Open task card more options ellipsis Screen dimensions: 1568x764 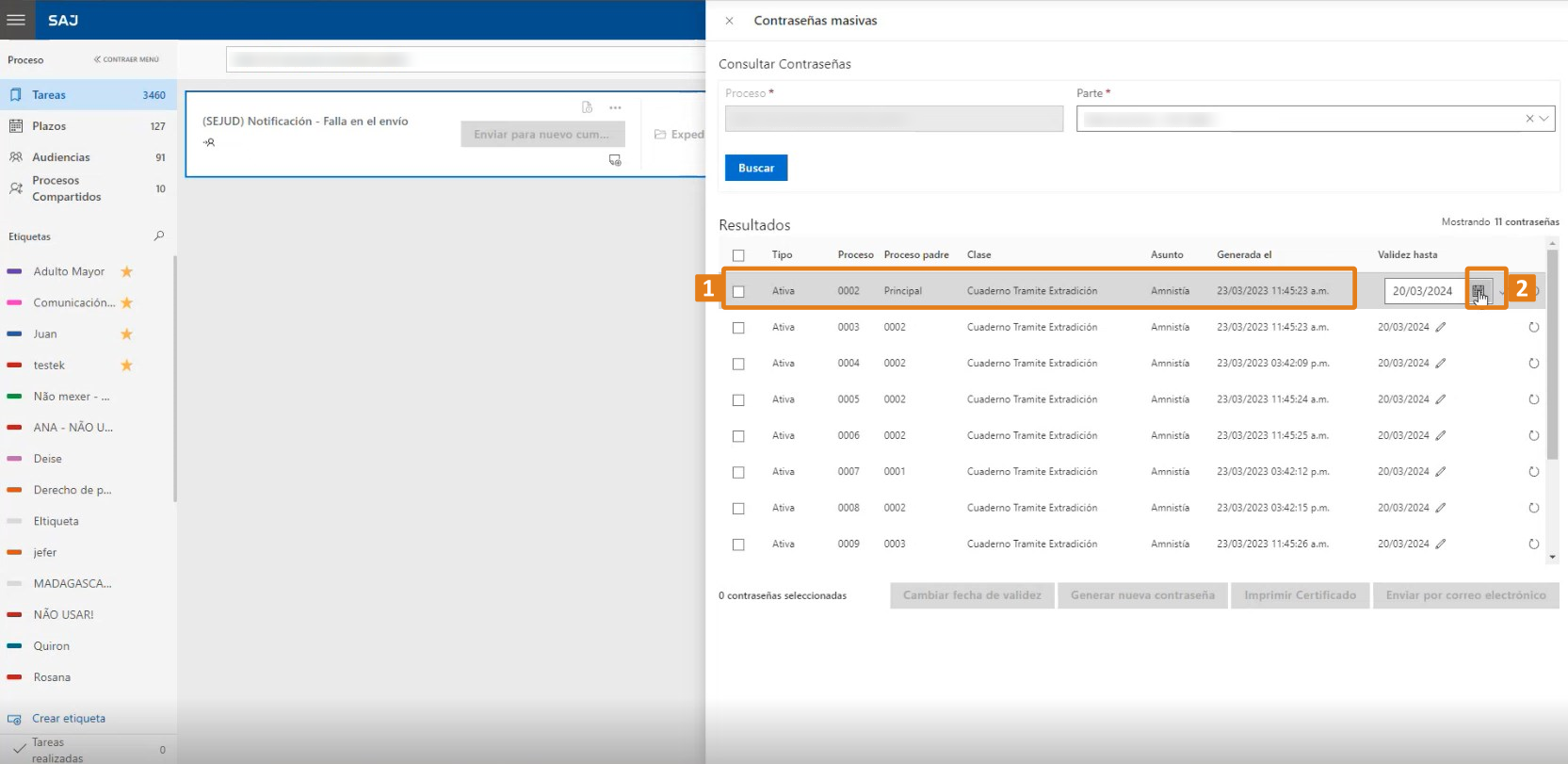click(615, 107)
